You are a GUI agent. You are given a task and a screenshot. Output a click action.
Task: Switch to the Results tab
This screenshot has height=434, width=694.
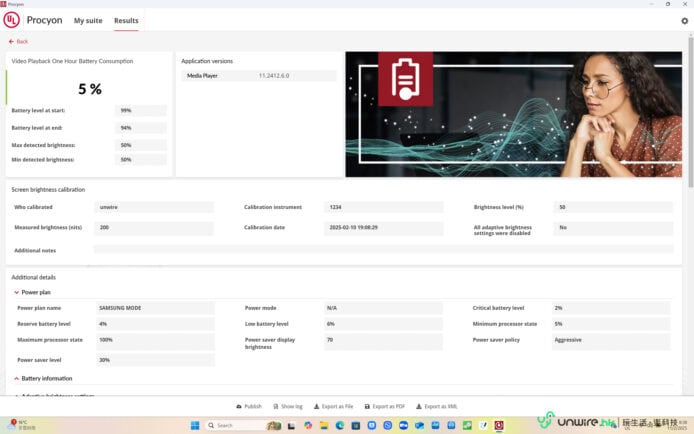click(126, 20)
